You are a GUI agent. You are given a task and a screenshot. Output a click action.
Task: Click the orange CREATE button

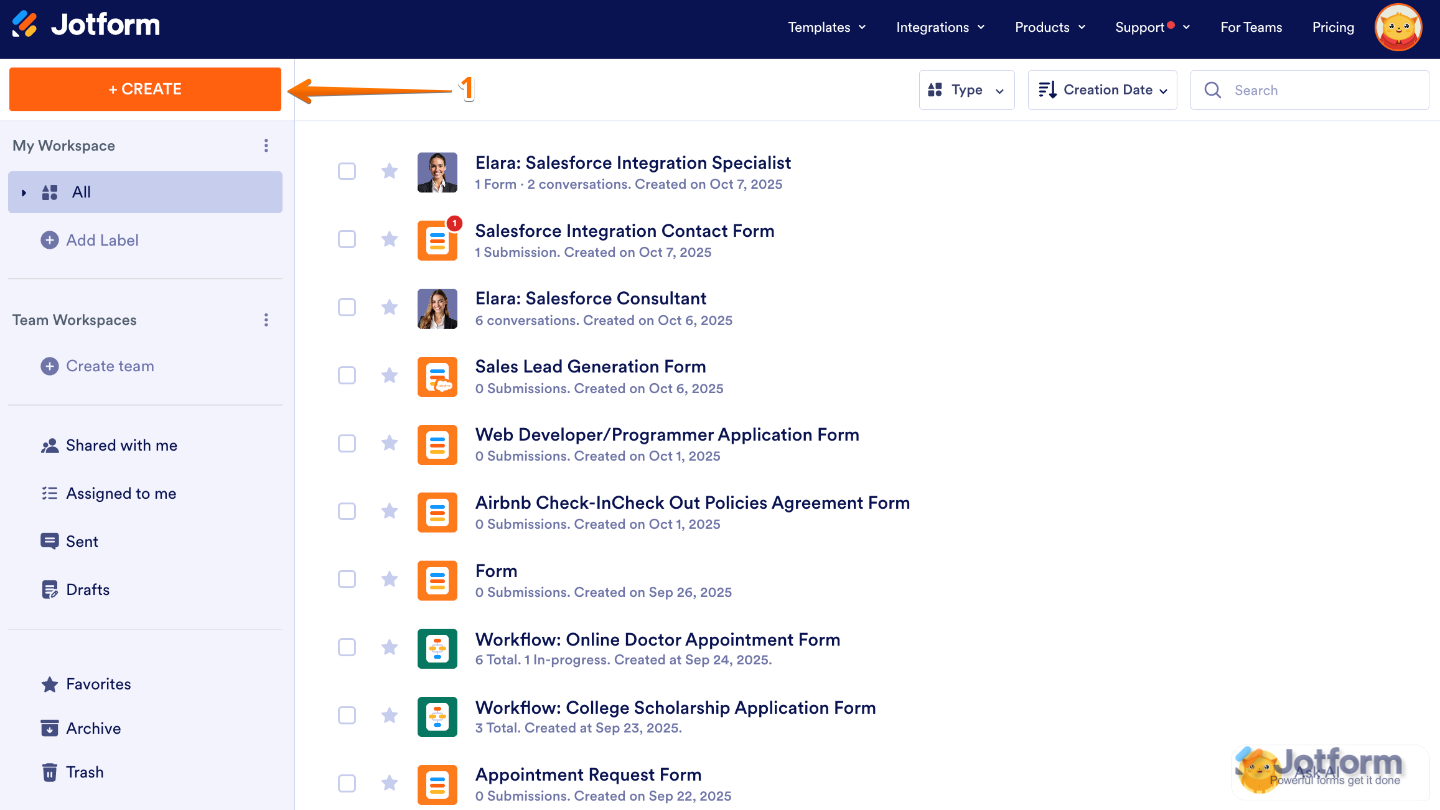coord(145,89)
